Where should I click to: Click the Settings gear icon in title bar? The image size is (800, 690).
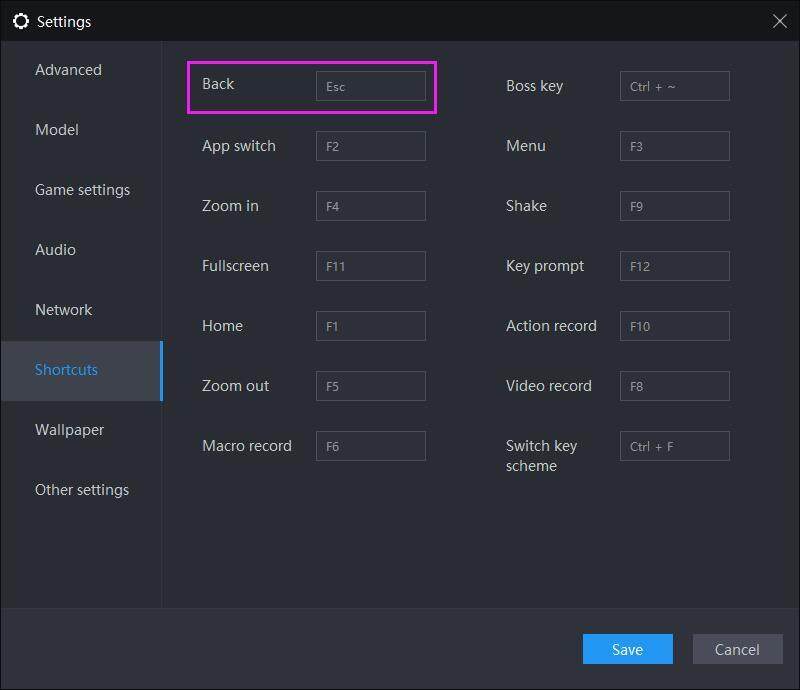(21, 21)
